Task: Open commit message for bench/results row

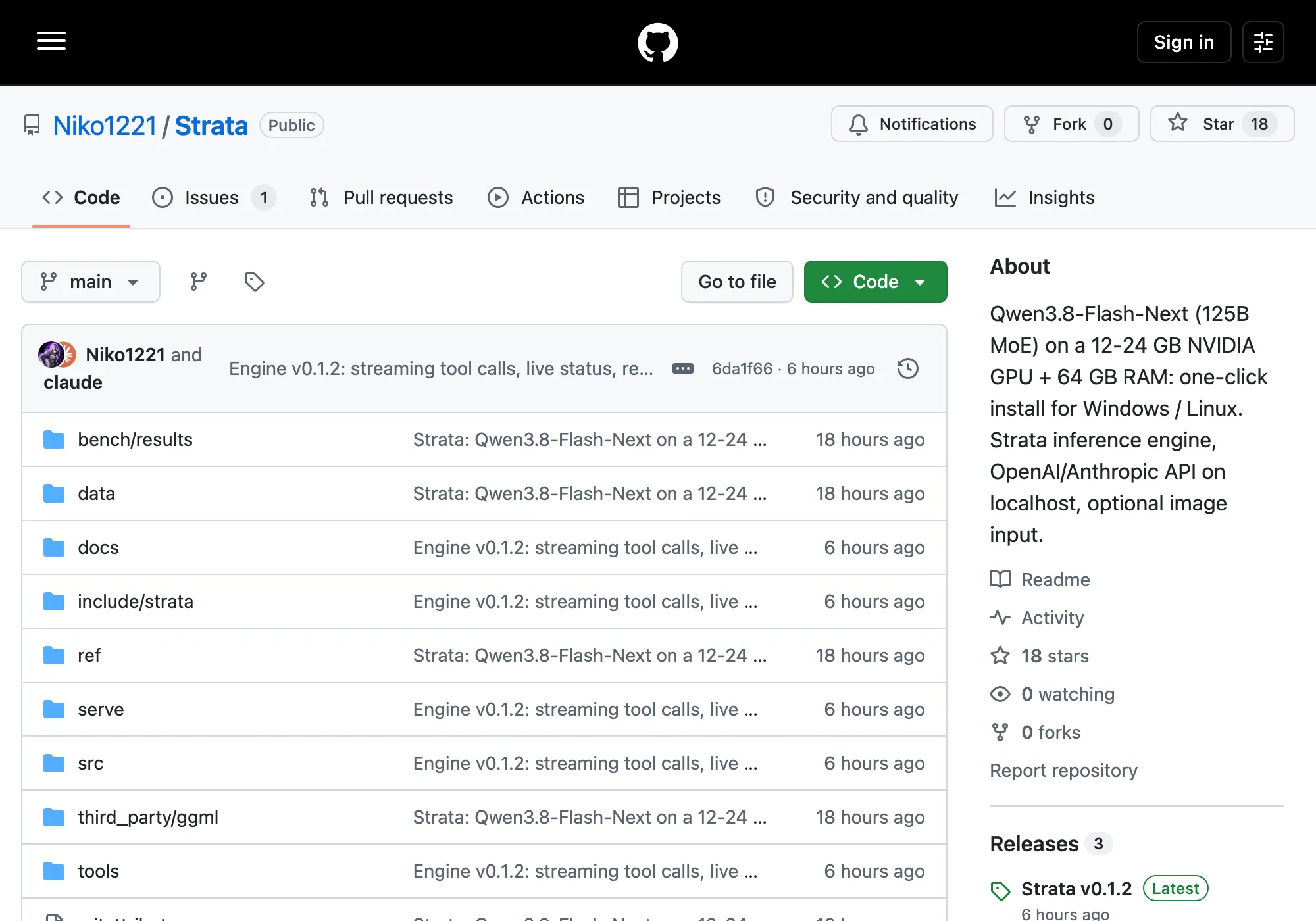Action: (x=590, y=439)
